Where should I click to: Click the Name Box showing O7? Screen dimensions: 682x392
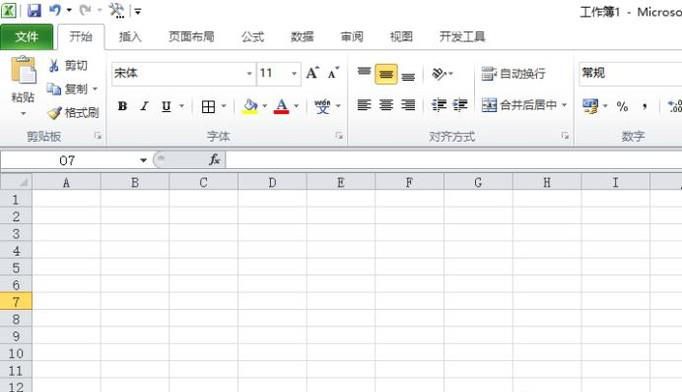pyautogui.click(x=67, y=161)
